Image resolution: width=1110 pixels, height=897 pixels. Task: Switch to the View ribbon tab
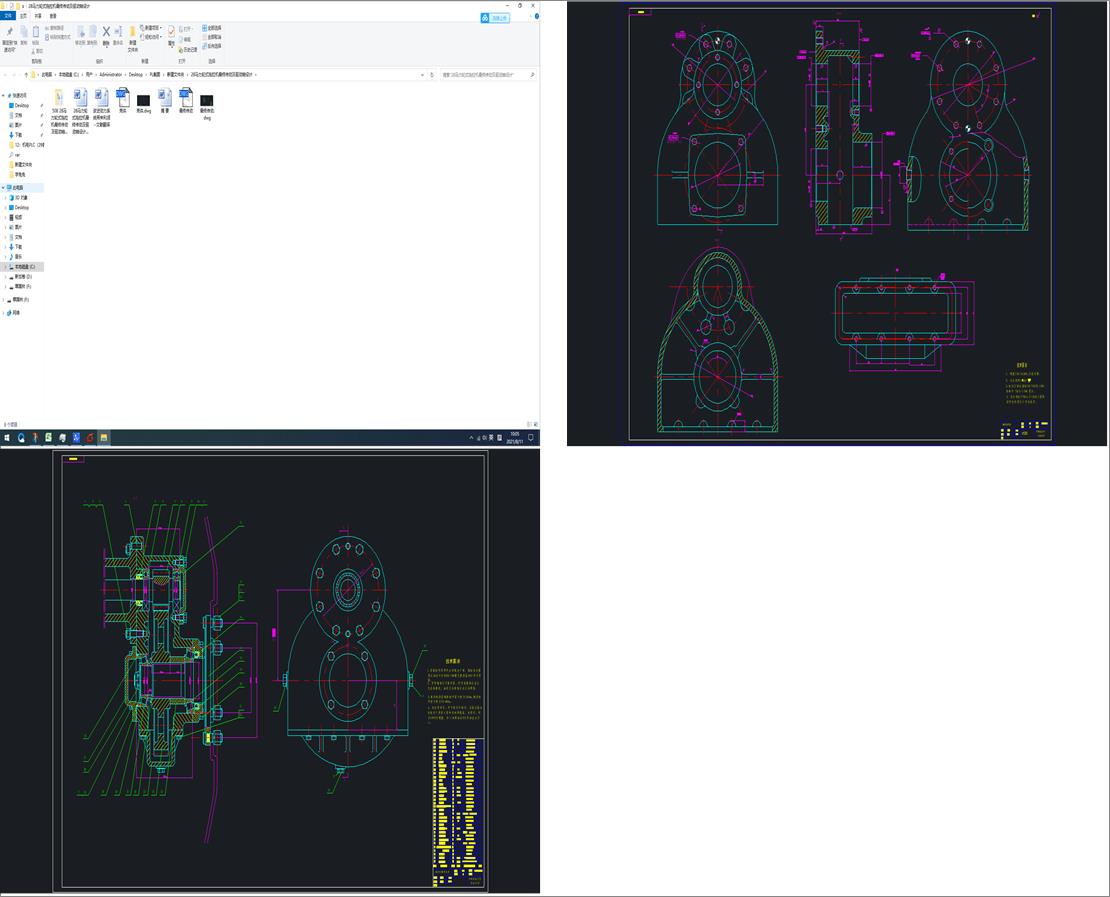click(53, 16)
